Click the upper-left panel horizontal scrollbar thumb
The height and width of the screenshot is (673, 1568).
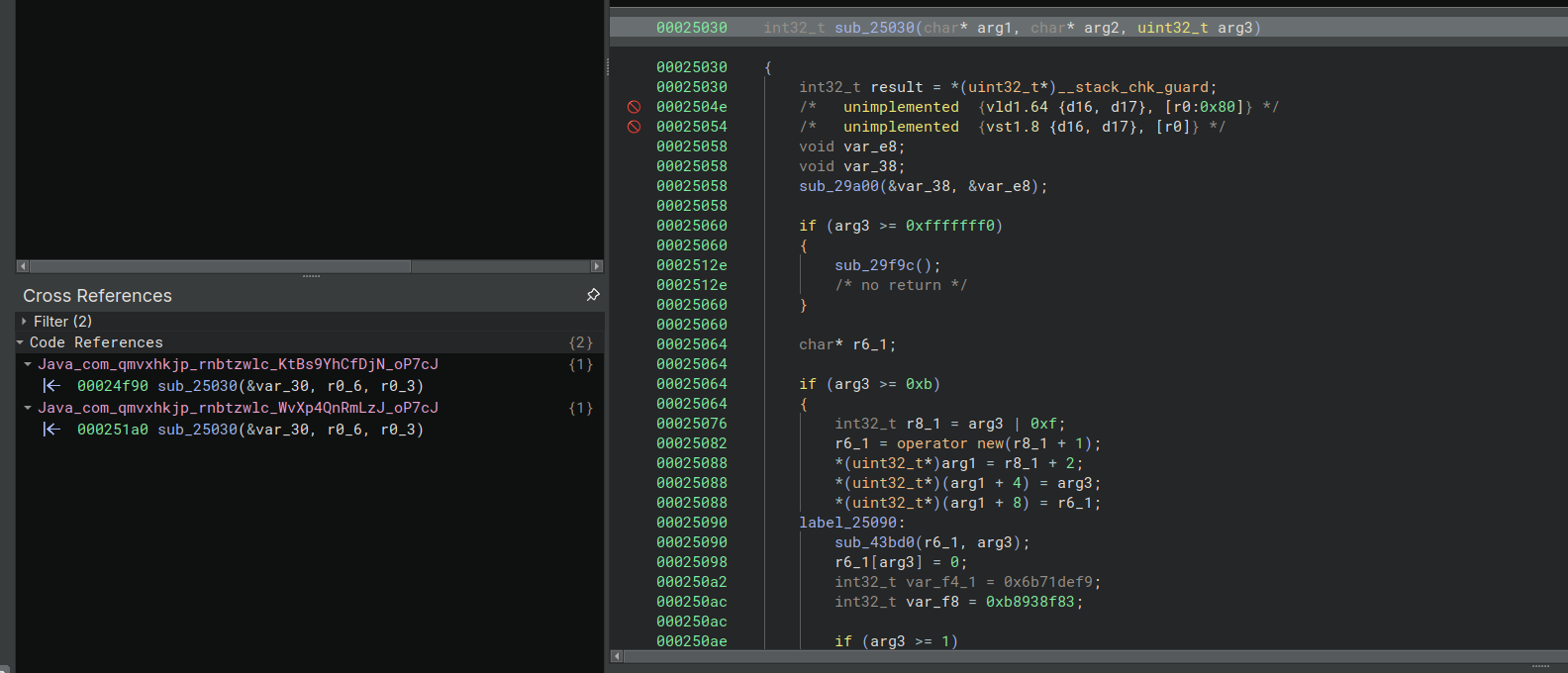[x=220, y=266]
